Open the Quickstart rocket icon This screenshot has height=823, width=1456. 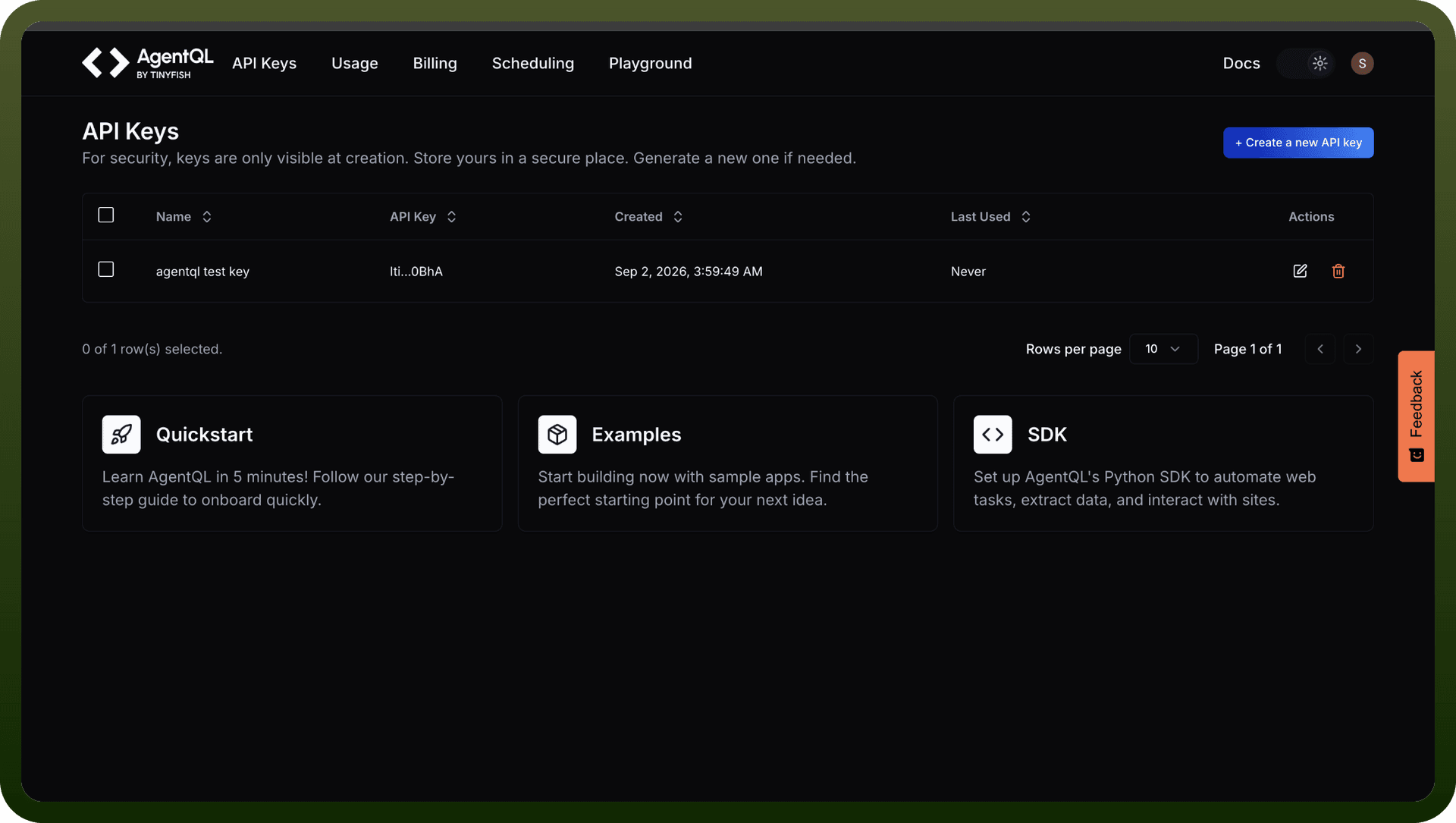coord(121,434)
